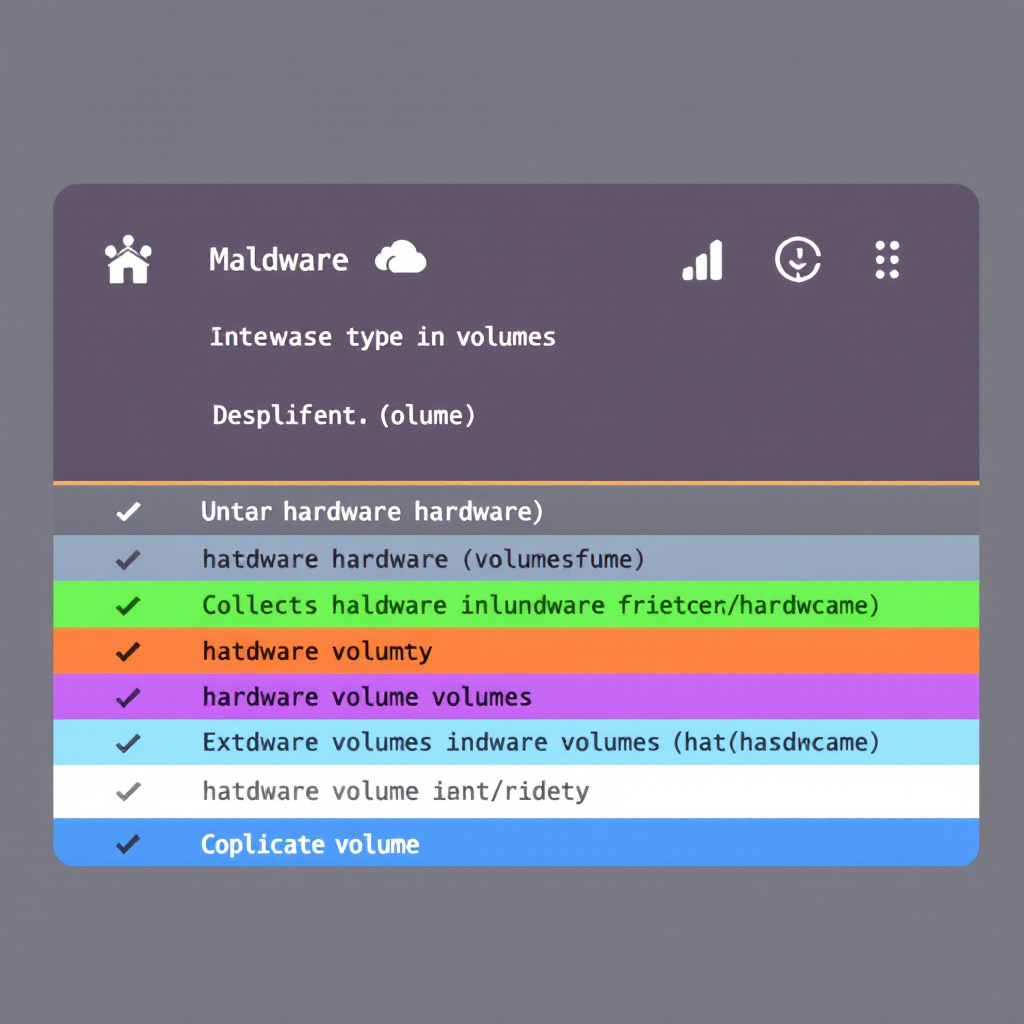Screen dimensions: 1024x1024
Task: Toggle checkmark for Untar hardware hardware
Action: point(128,511)
